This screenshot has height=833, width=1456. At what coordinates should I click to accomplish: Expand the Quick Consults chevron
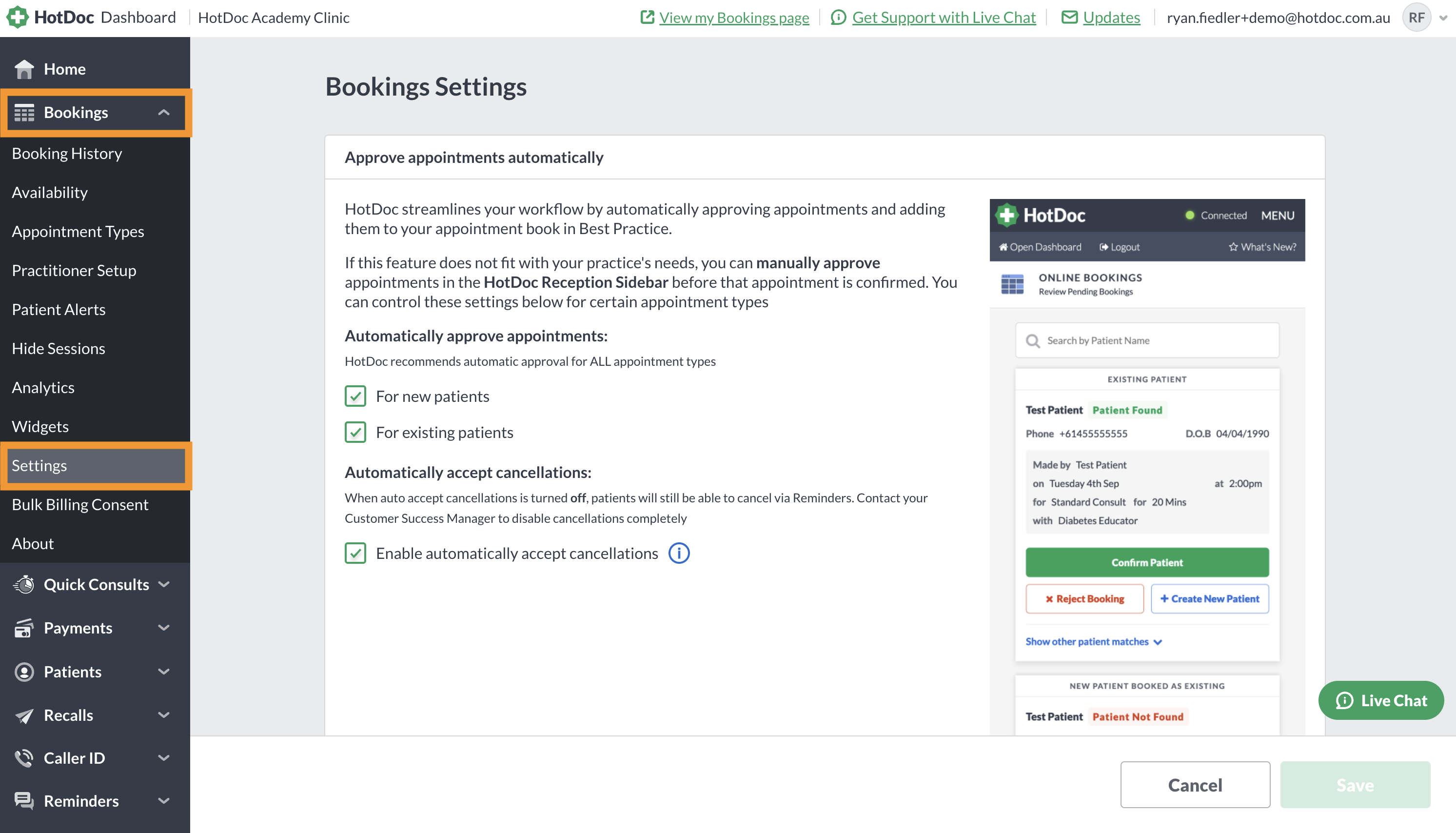(163, 584)
